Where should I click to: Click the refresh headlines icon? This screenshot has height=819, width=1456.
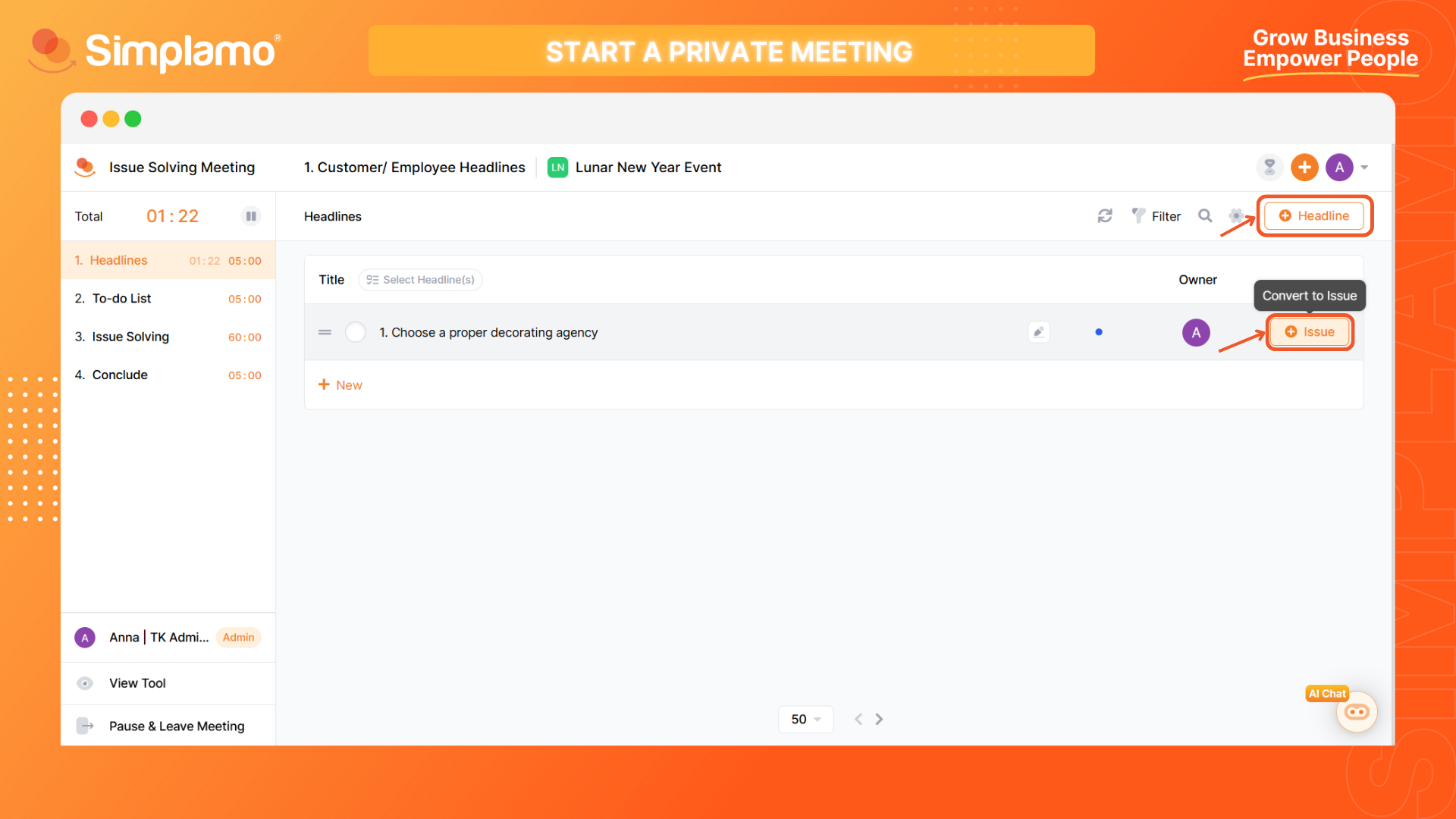tap(1105, 216)
